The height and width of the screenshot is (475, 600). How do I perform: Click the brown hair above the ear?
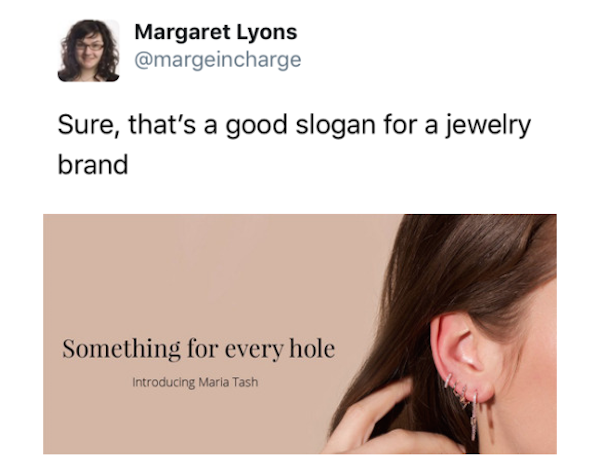click(471, 268)
